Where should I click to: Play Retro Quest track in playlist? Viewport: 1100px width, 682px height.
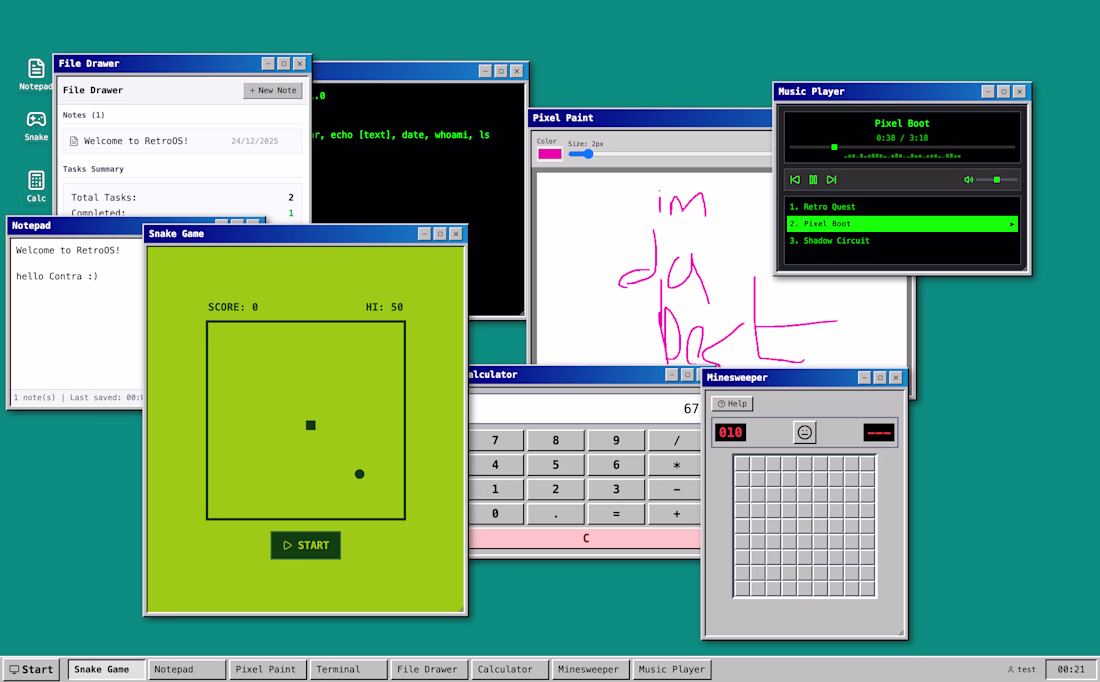[x=902, y=207]
